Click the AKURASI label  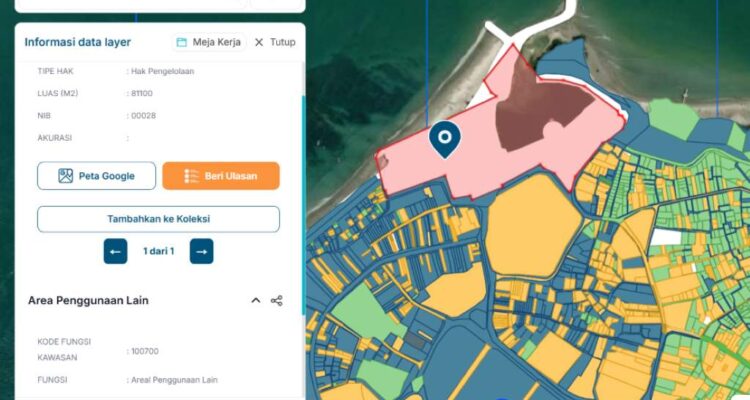[x=55, y=138]
